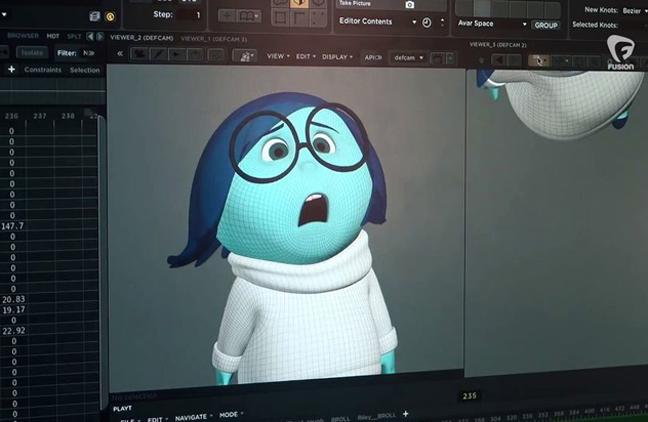Viewport: 648px width, 422px height.
Task: Click the double-chevron collapse icon before viewer tools
Action: pyautogui.click(x=120, y=53)
